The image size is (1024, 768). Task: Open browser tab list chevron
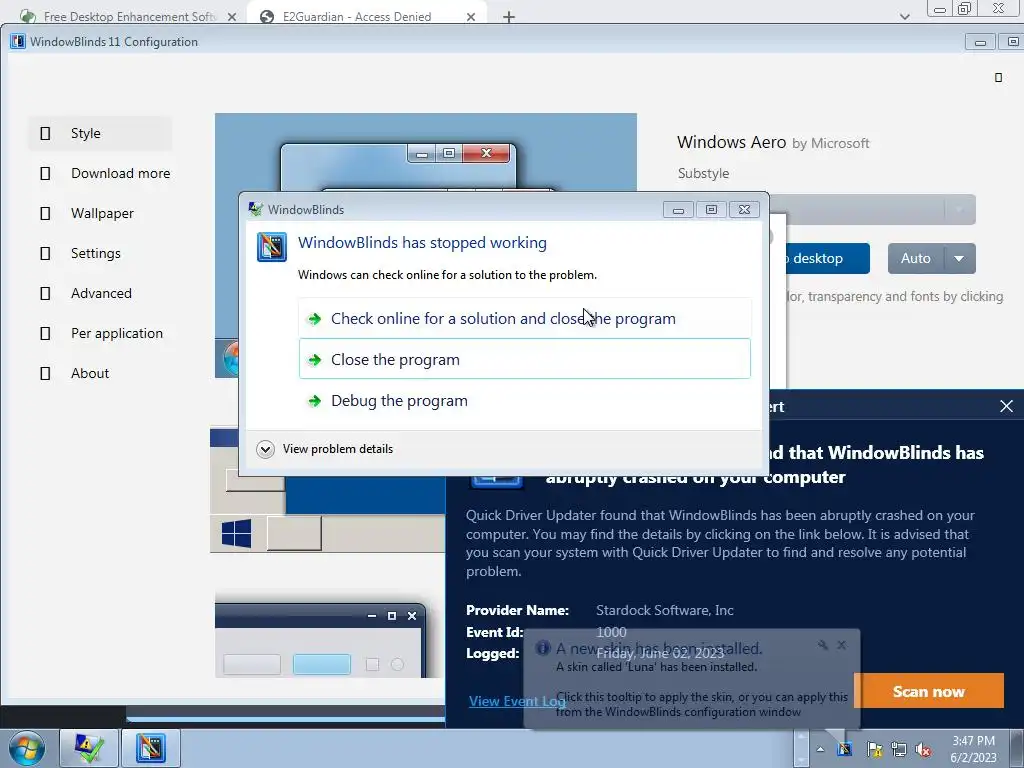[904, 17]
